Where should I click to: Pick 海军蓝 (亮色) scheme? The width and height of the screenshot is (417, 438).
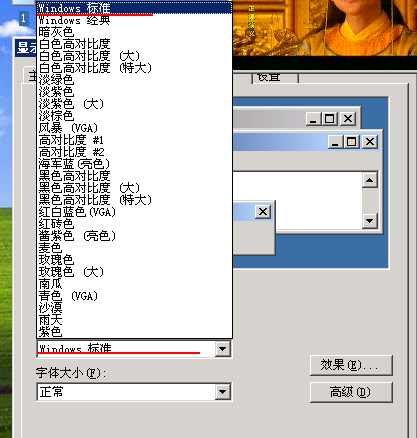[x=134, y=164]
